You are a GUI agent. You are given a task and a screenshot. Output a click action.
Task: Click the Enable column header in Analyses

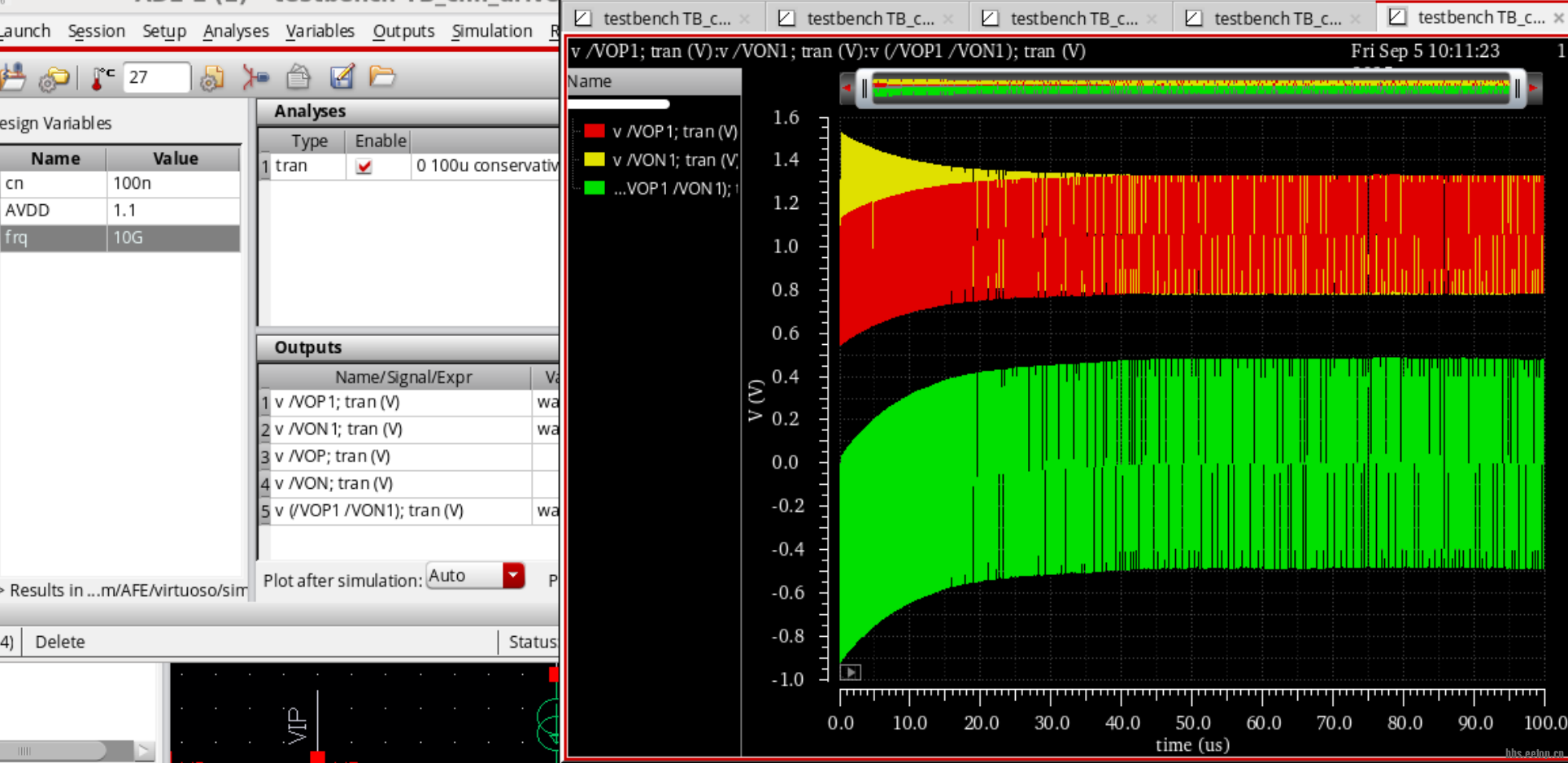380,141
